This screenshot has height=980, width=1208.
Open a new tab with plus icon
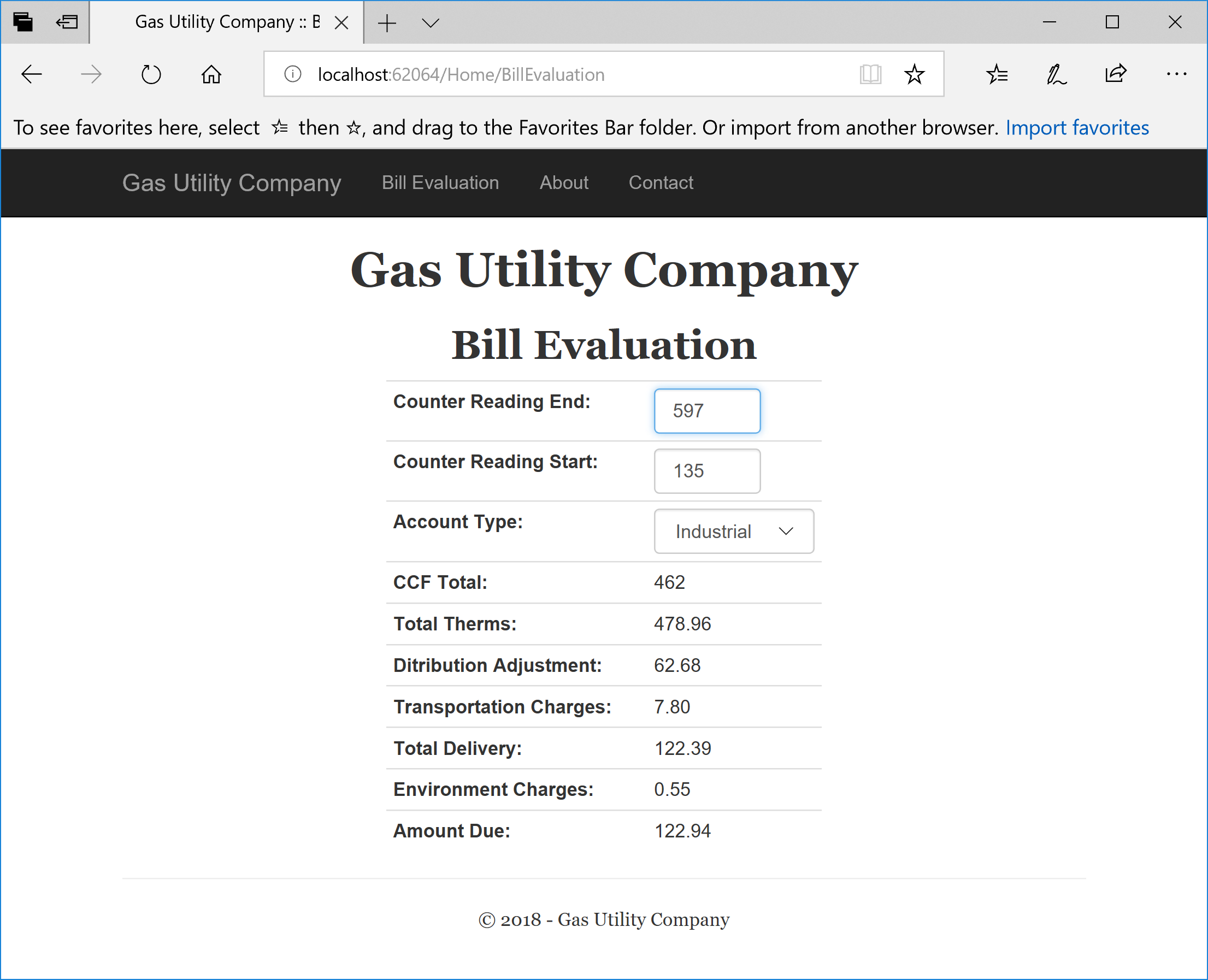point(387,23)
